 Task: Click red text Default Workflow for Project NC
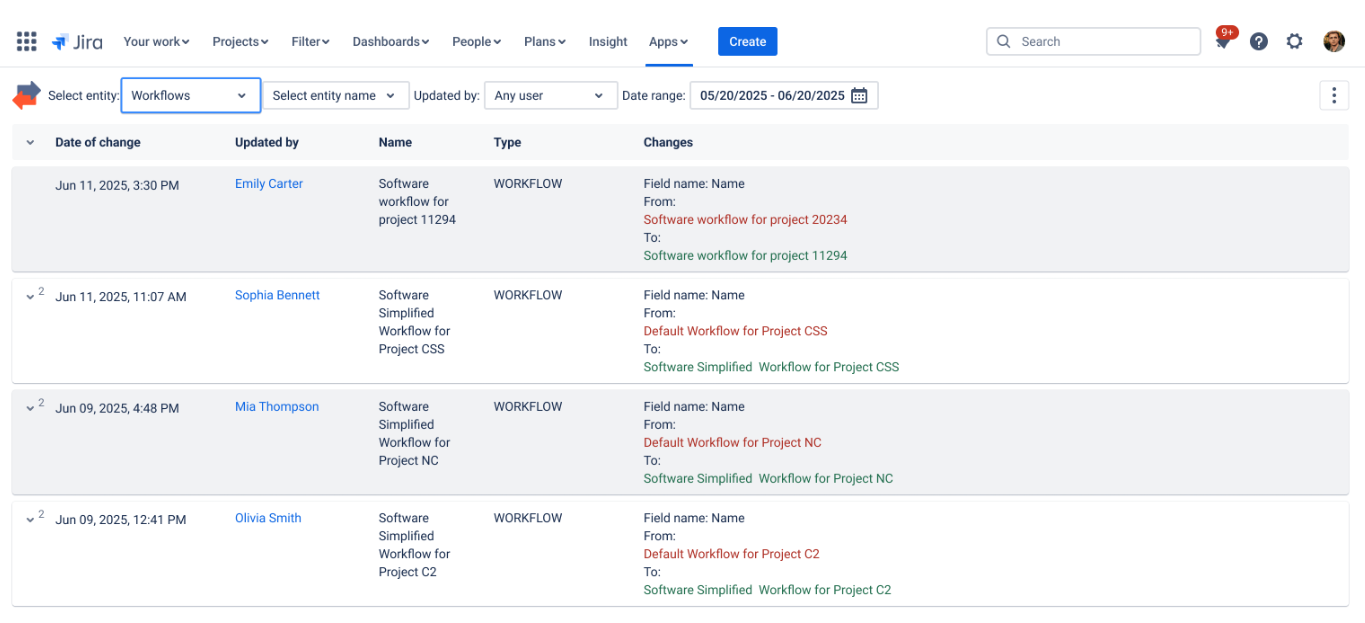point(732,442)
